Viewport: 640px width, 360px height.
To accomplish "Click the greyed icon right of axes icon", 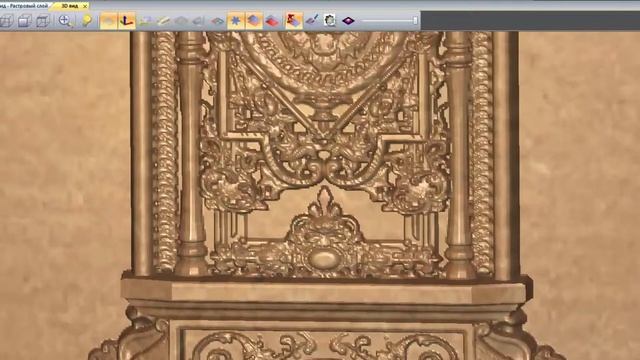I will pos(145,21).
